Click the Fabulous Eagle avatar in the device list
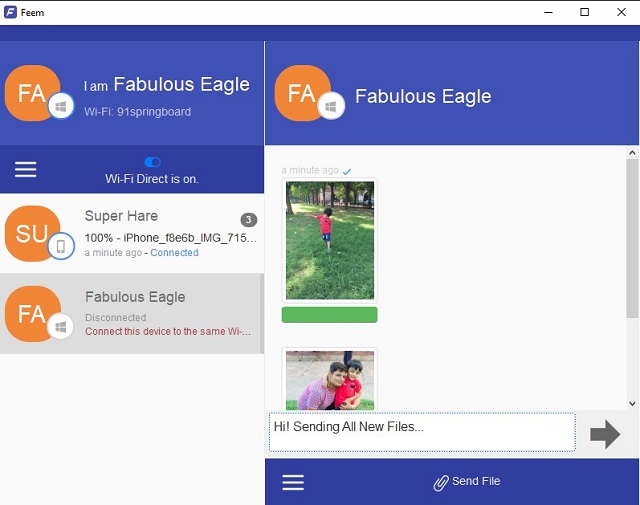 (x=33, y=314)
